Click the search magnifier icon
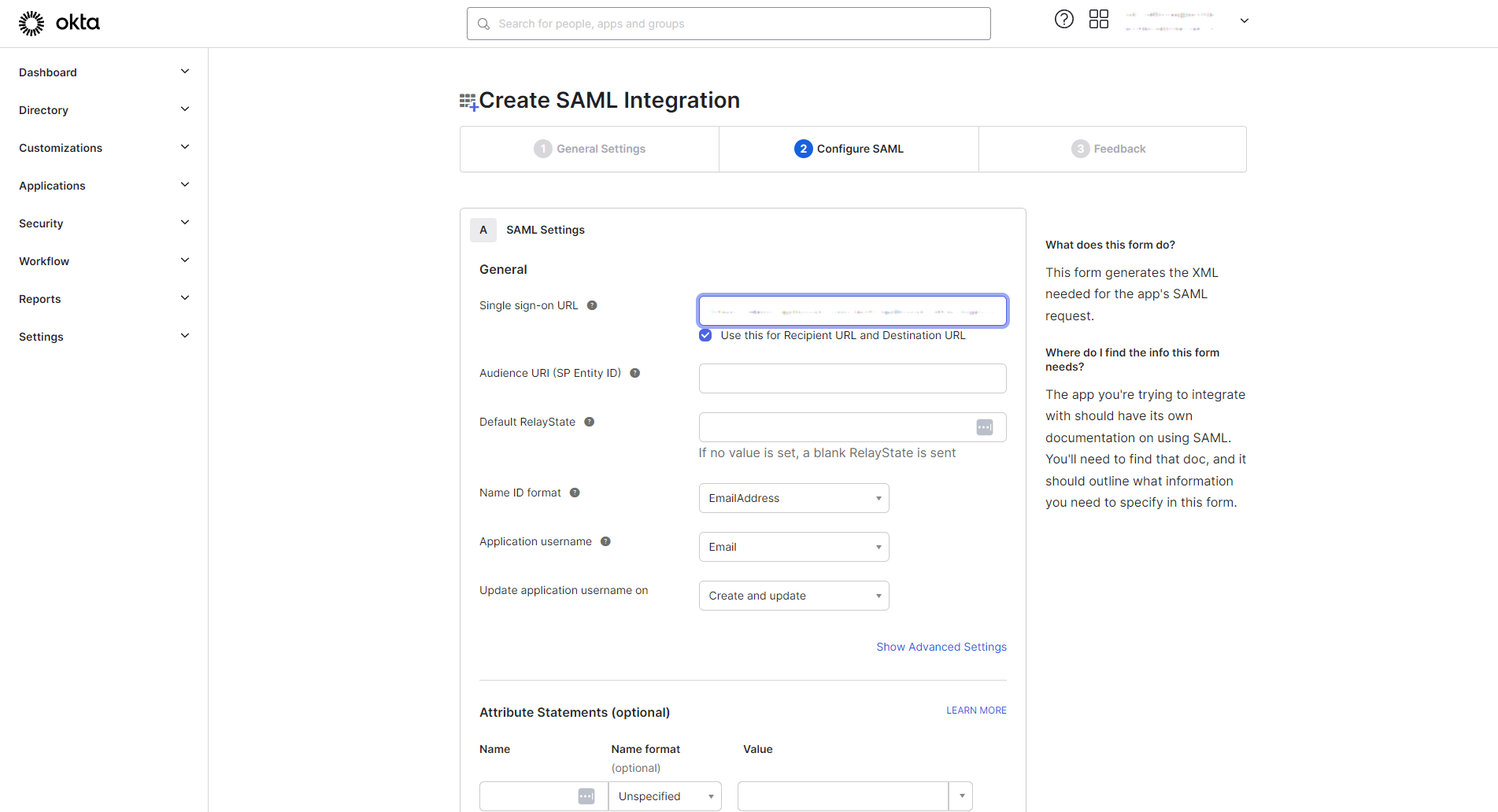Screen dimensions: 1498x812 tap(483, 24)
